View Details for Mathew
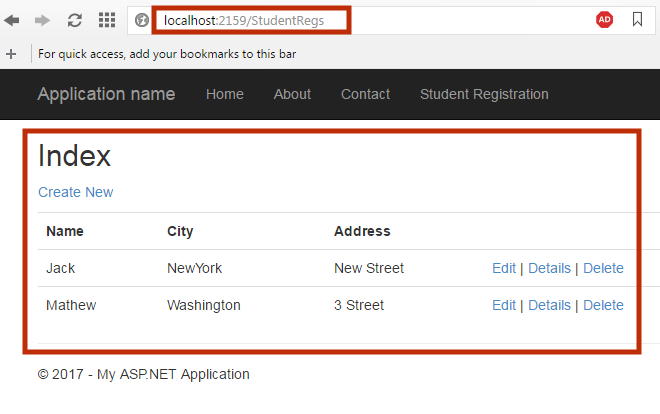The width and height of the screenshot is (660, 414). pos(549,305)
